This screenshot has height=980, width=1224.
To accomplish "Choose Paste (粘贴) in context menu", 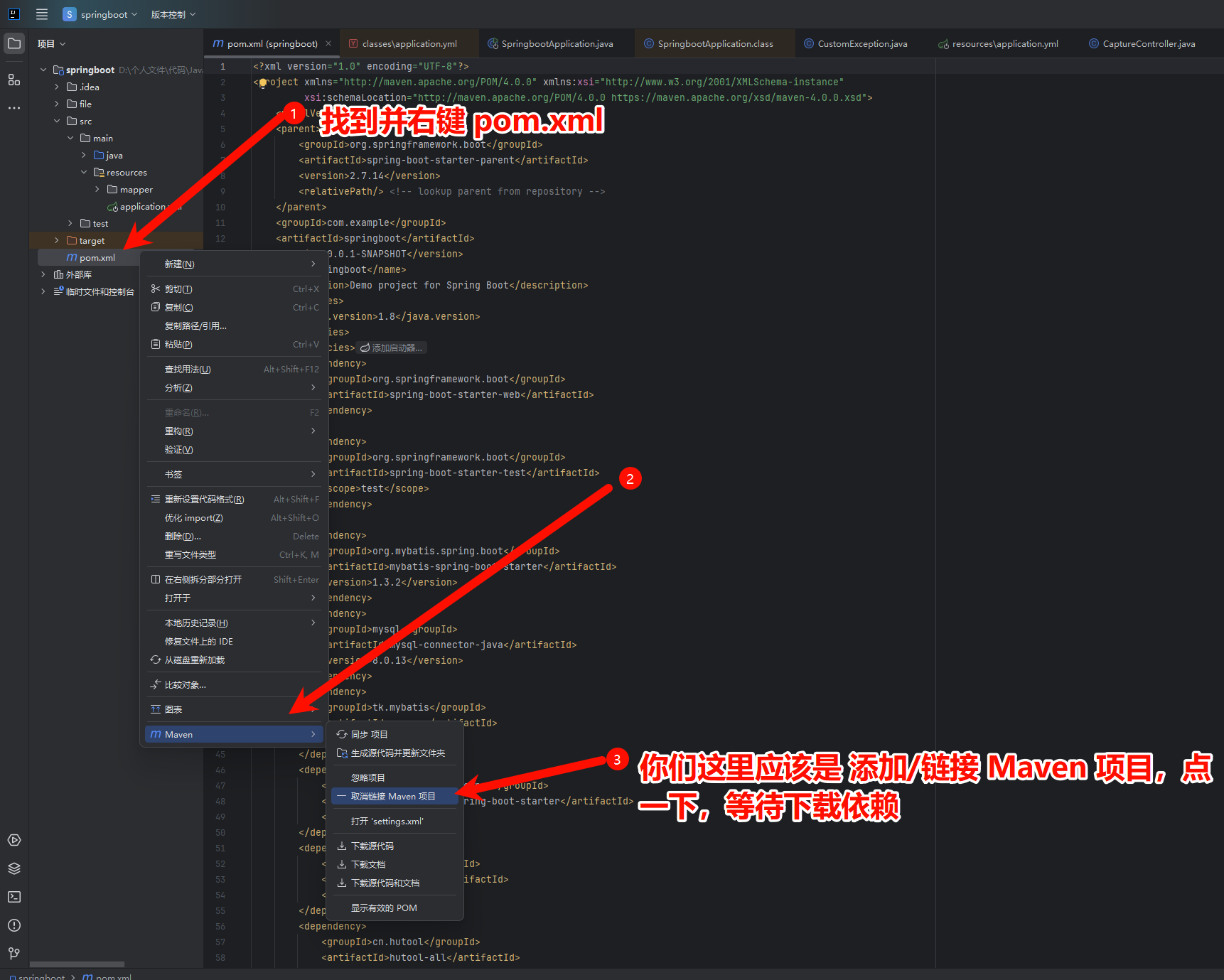I will [x=235, y=344].
